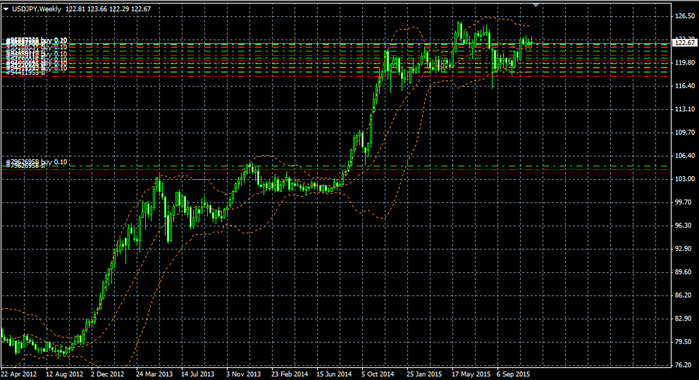Select the #79626958 buy 0.10 order label
This screenshot has width=699, height=380.
[37, 162]
